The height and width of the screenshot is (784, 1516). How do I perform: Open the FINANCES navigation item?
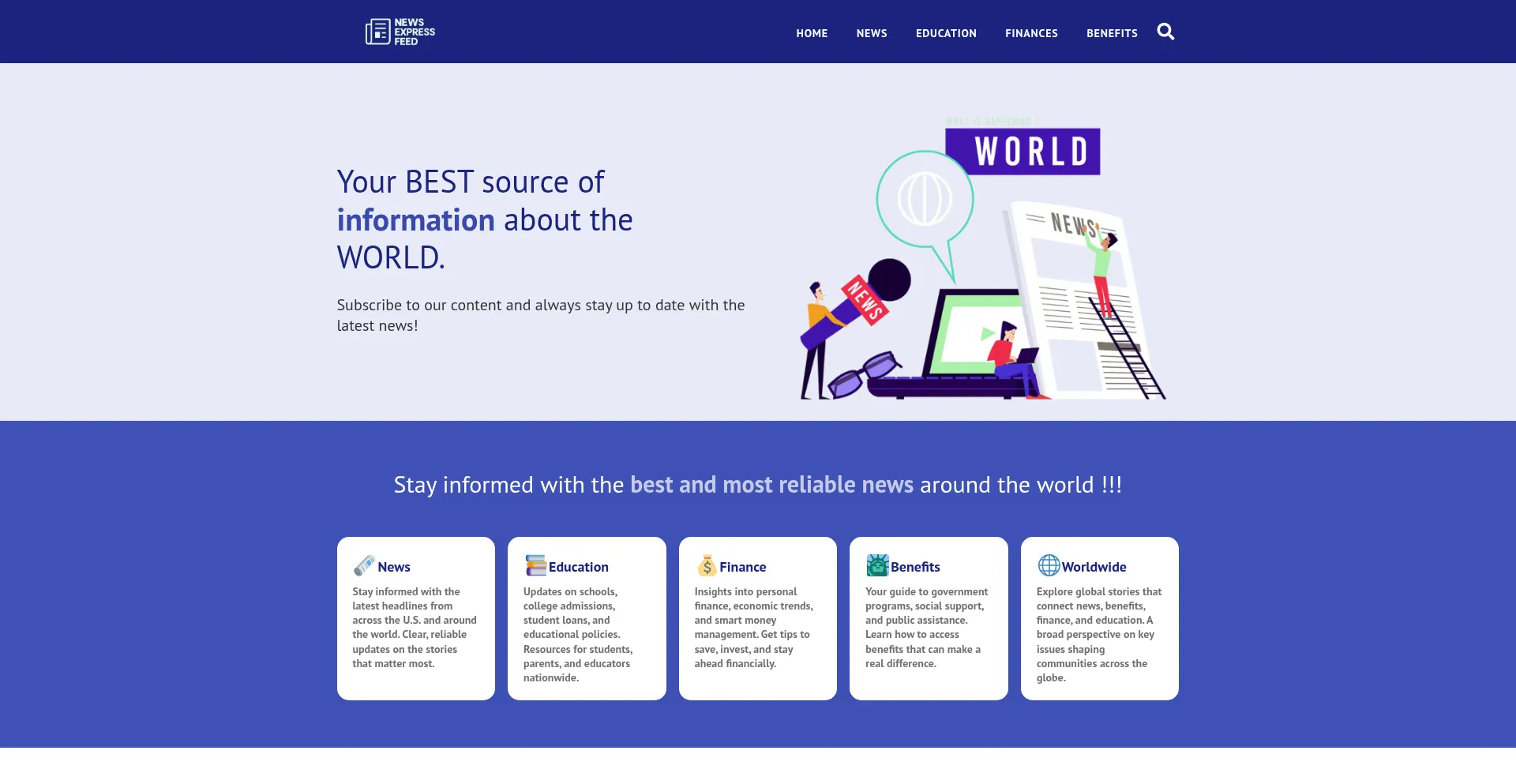tap(1031, 33)
